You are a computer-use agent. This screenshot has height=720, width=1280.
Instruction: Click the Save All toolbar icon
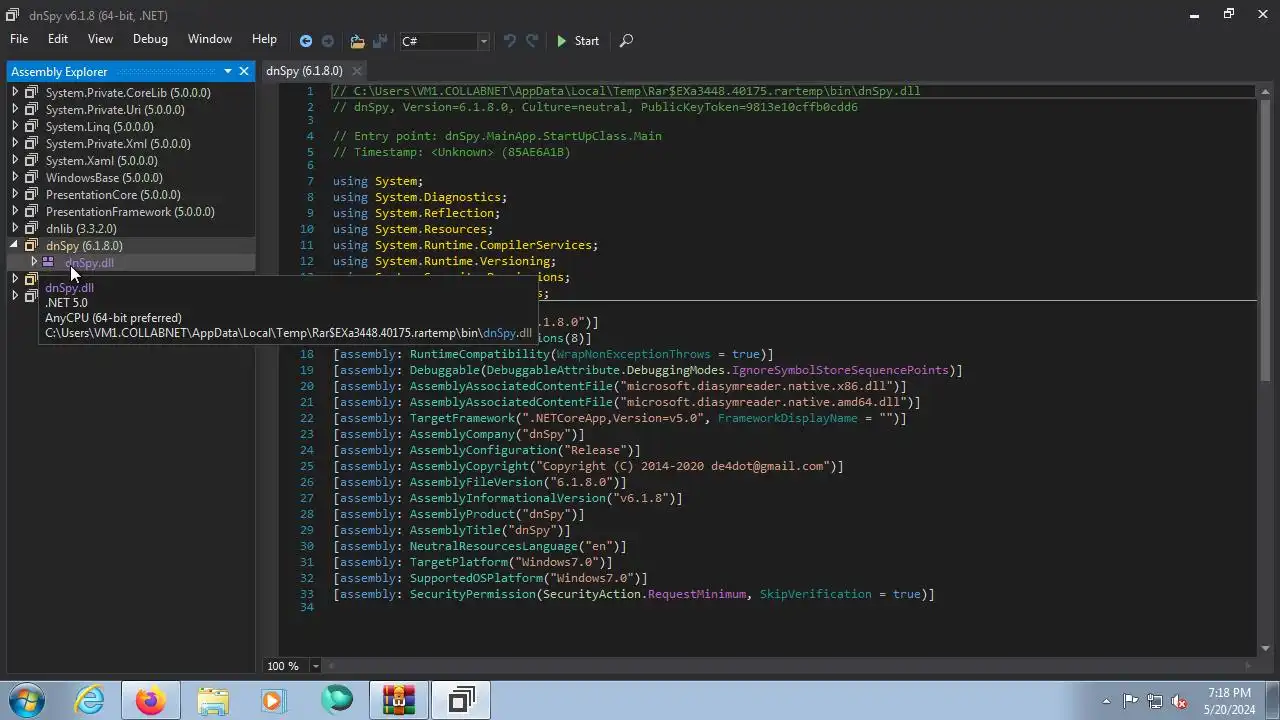pyautogui.click(x=380, y=41)
